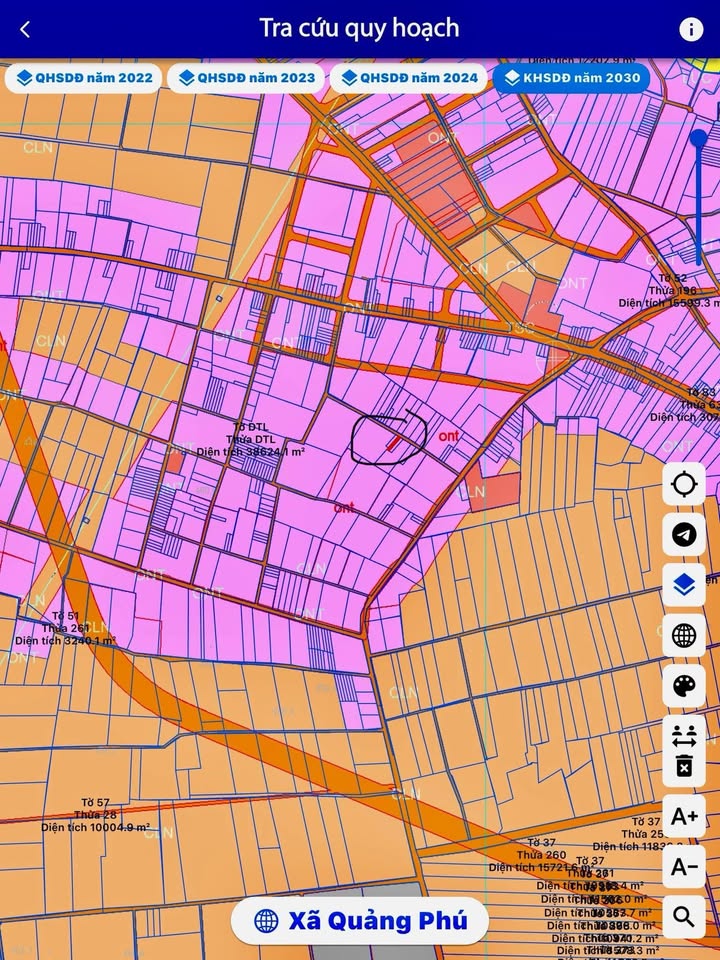This screenshot has width=720, height=960.
Task: Go back with the top-left arrow
Action: pyautogui.click(x=25, y=29)
